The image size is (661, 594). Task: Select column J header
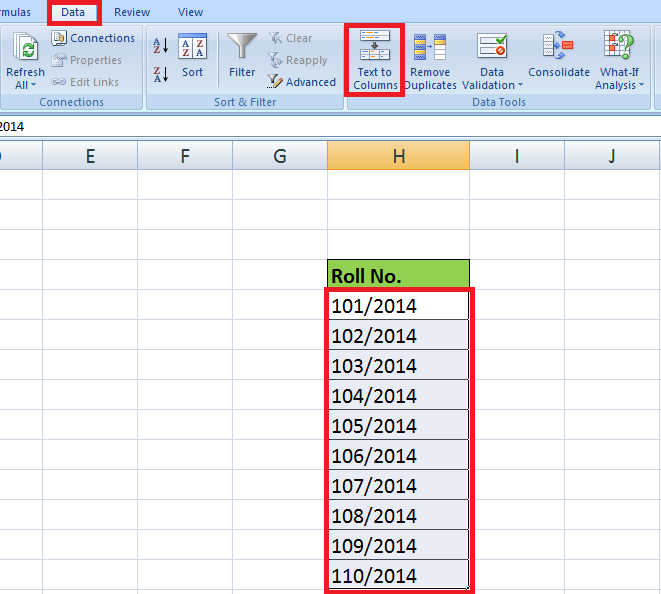click(x=612, y=156)
